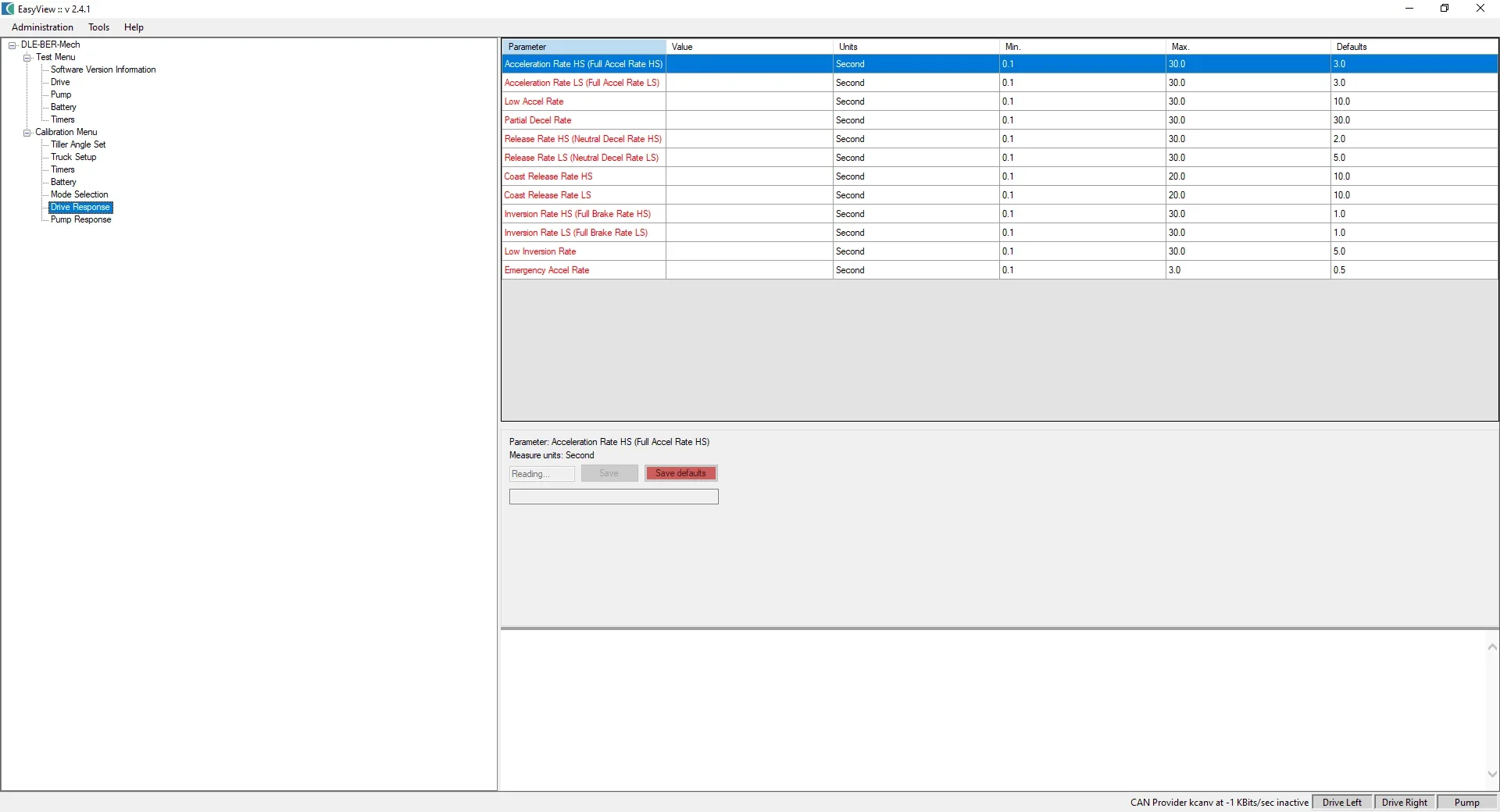Screen dimensions: 1500x812
Task: Click the Reading value input field
Action: (x=542, y=474)
